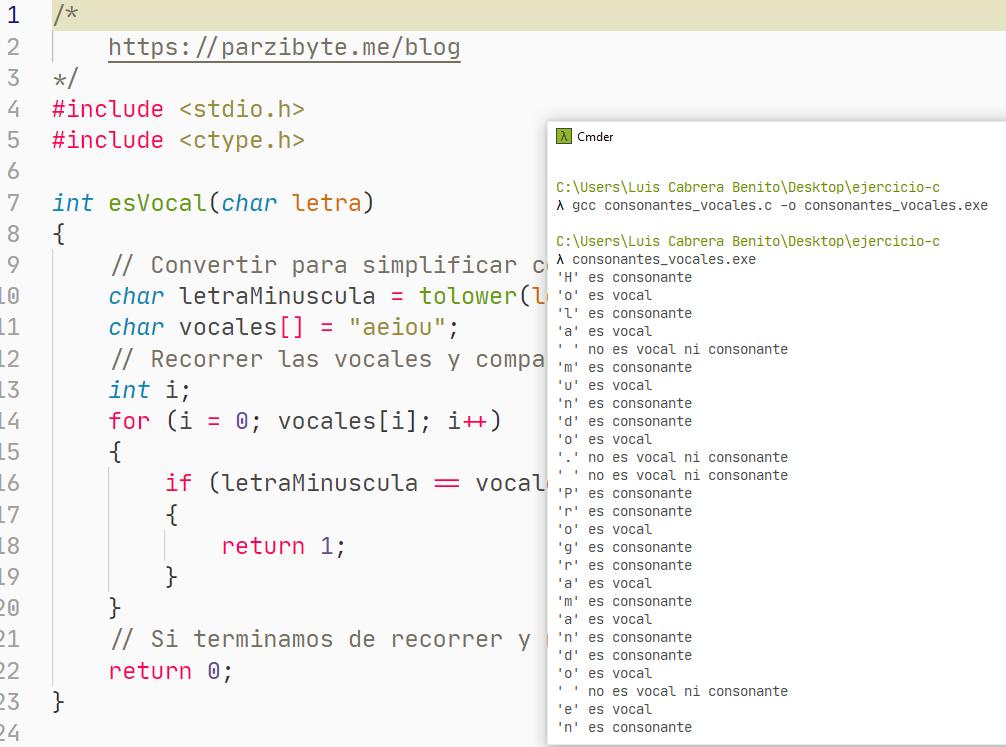Open the parzibyte.me/blog link in the comment

pyautogui.click(x=284, y=47)
